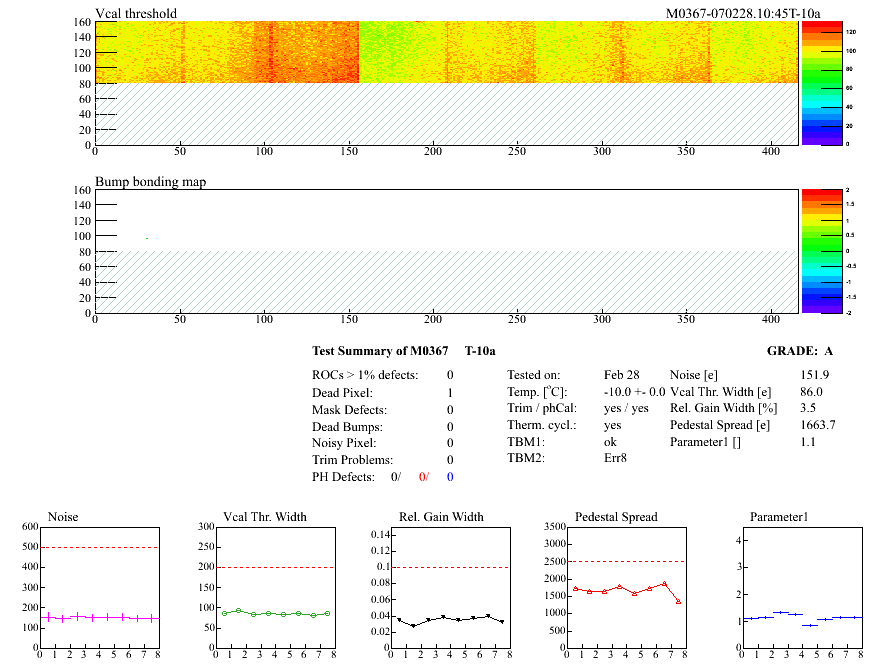Click the black data curve in the Rel. Gain Width chart
The image size is (896, 672).
[x=450, y=620]
